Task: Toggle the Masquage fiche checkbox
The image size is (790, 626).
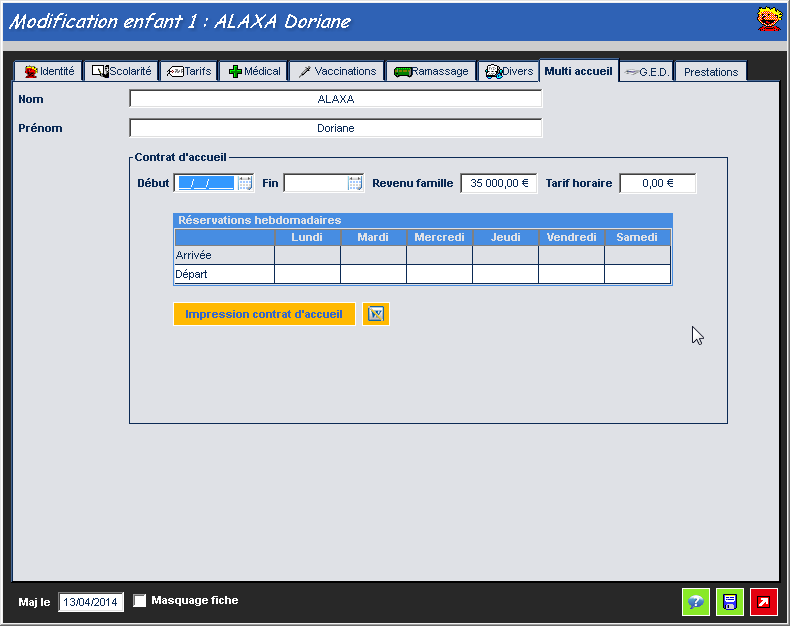Action: [140, 601]
